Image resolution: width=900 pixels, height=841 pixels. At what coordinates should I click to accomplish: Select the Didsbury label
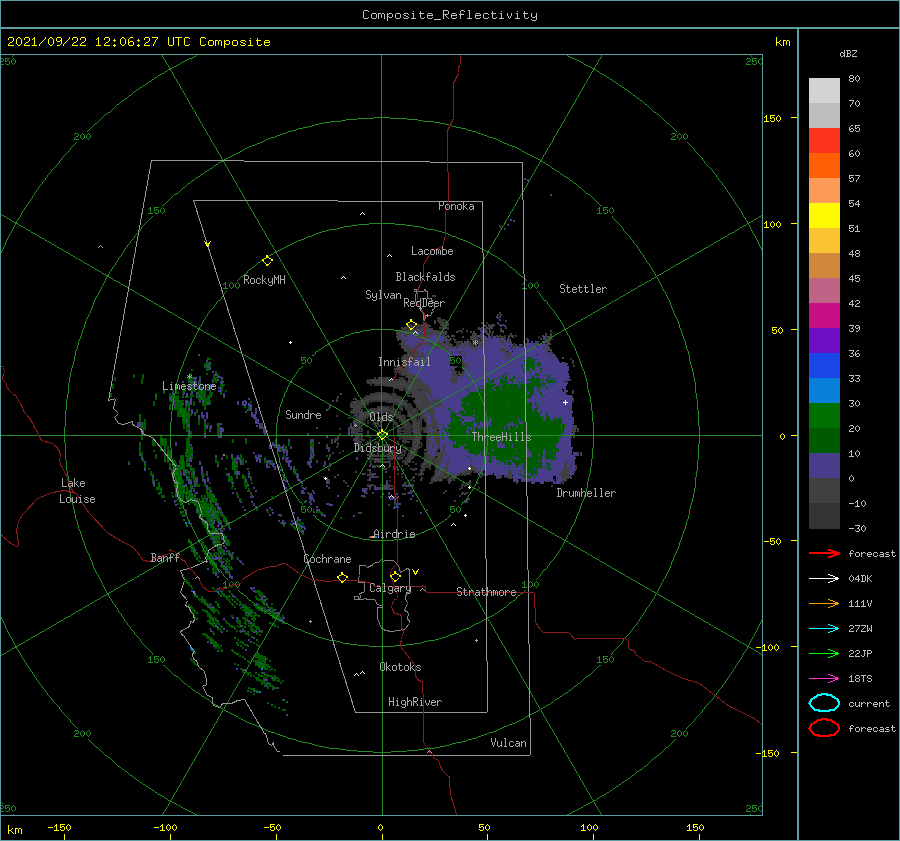378,448
